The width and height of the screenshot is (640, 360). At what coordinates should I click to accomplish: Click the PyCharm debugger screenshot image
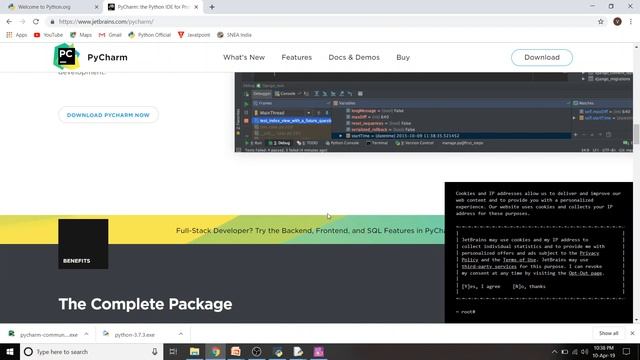pyautogui.click(x=433, y=112)
